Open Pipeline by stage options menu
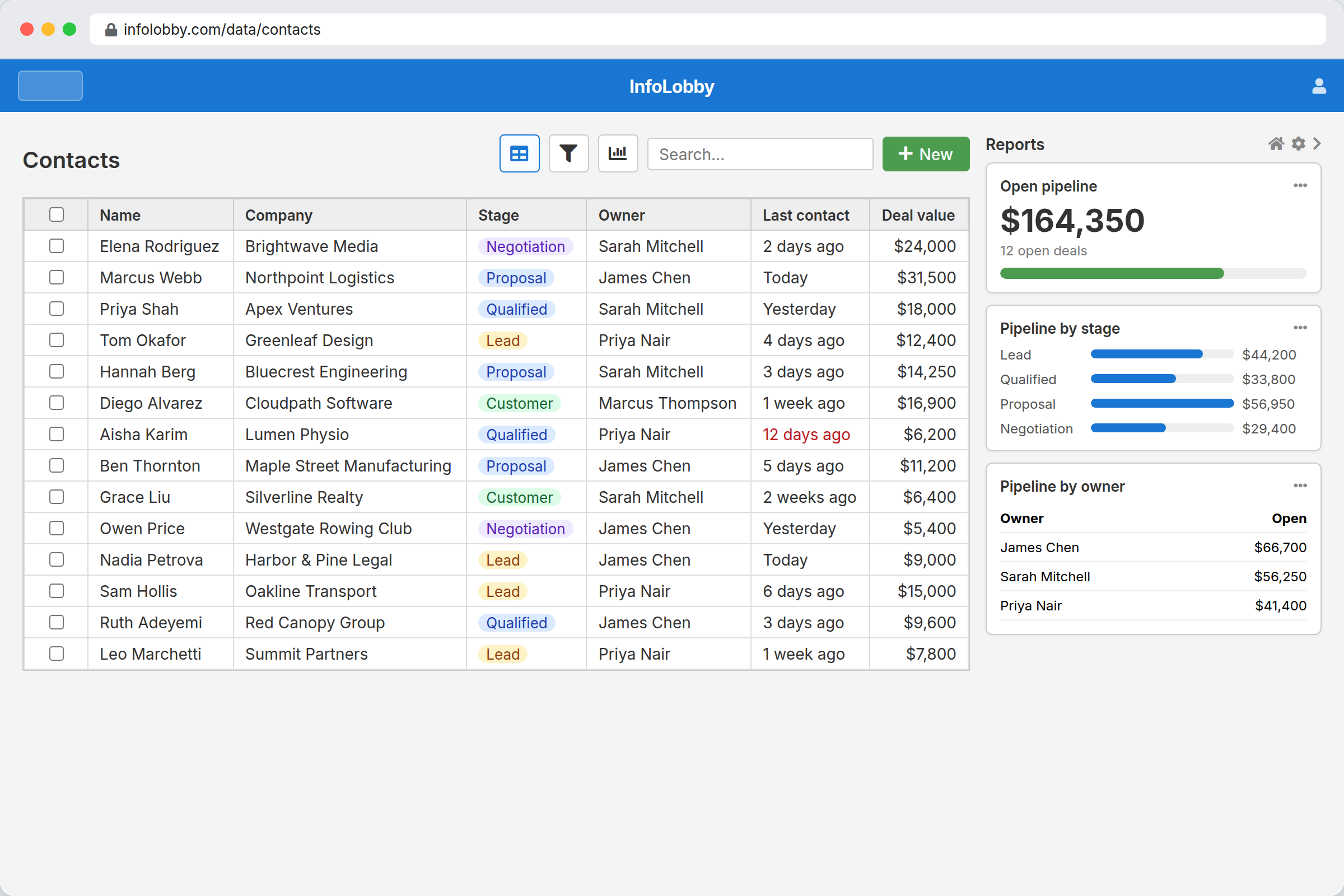The image size is (1344, 896). (1300, 328)
